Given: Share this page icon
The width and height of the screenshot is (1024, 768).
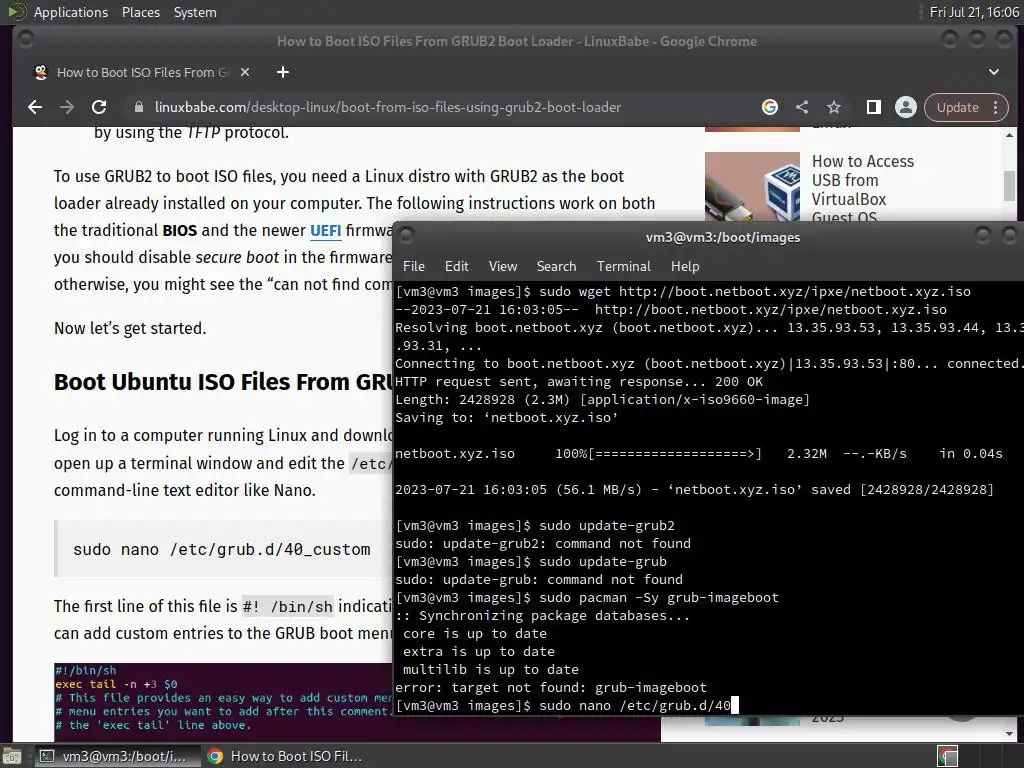Looking at the screenshot, I should click(x=802, y=107).
